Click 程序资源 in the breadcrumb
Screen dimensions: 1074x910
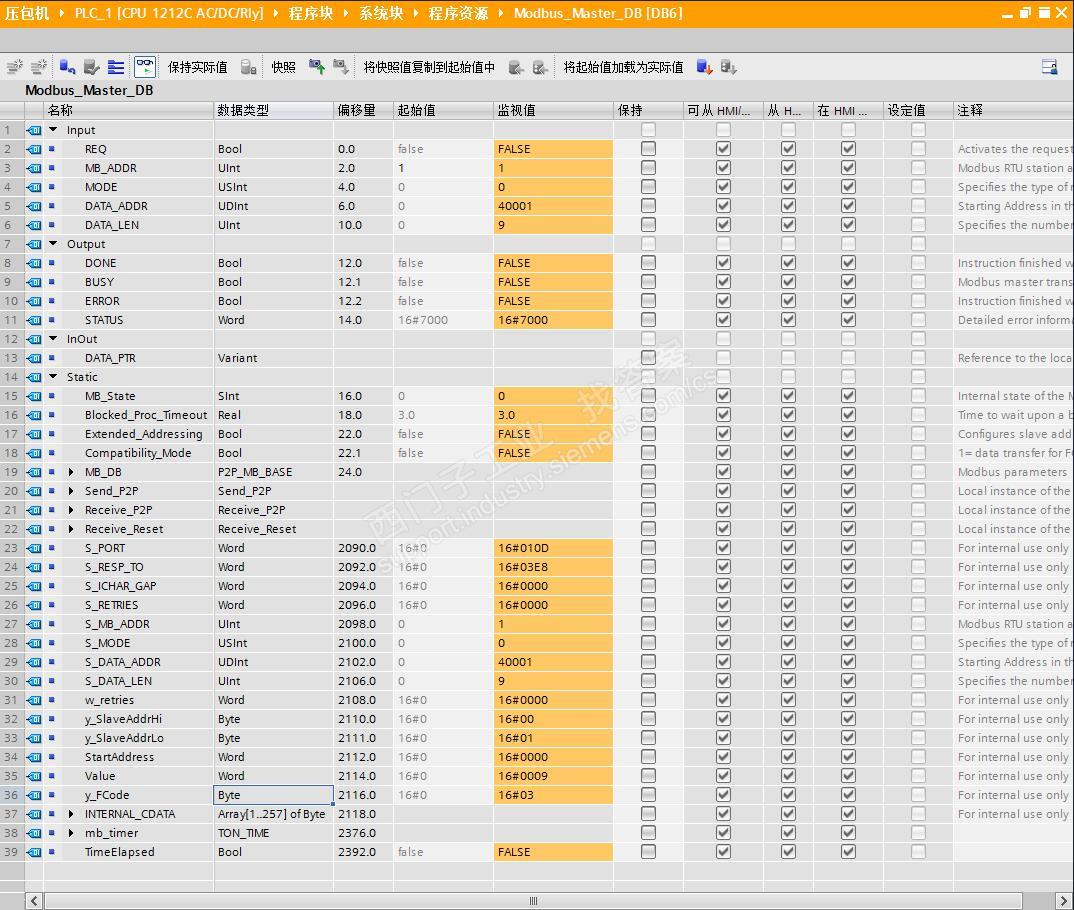[458, 13]
